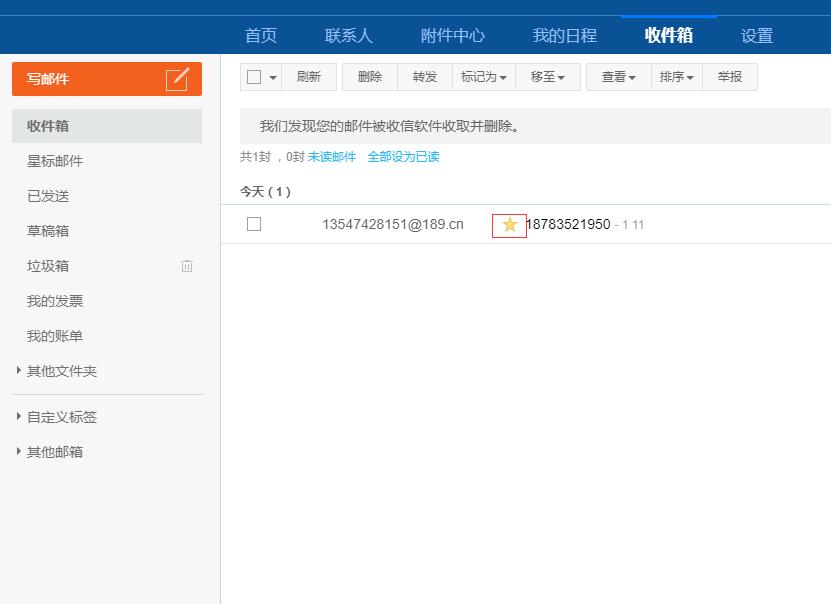Toggle the select-all checkbox in toolbar
This screenshot has width=831, height=604.
[x=254, y=77]
